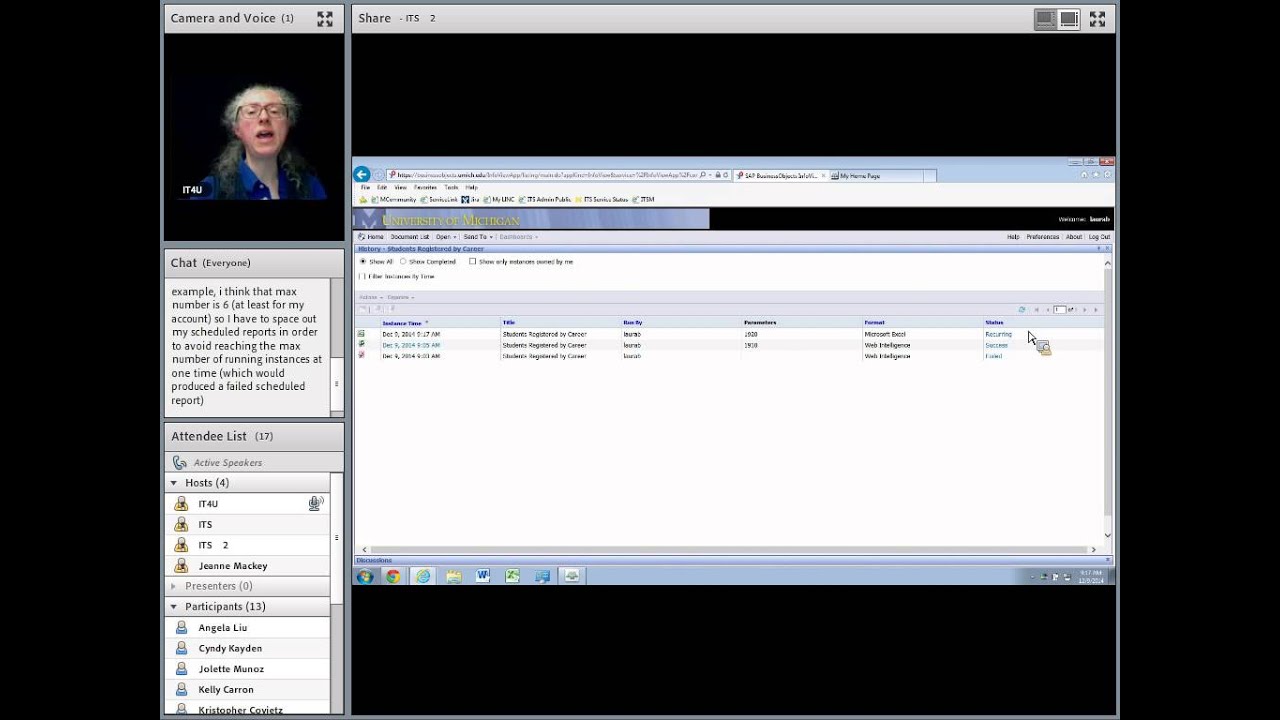Viewport: 1280px width, 720px height.
Task: Open the browser Favorites menu
Action: click(425, 187)
